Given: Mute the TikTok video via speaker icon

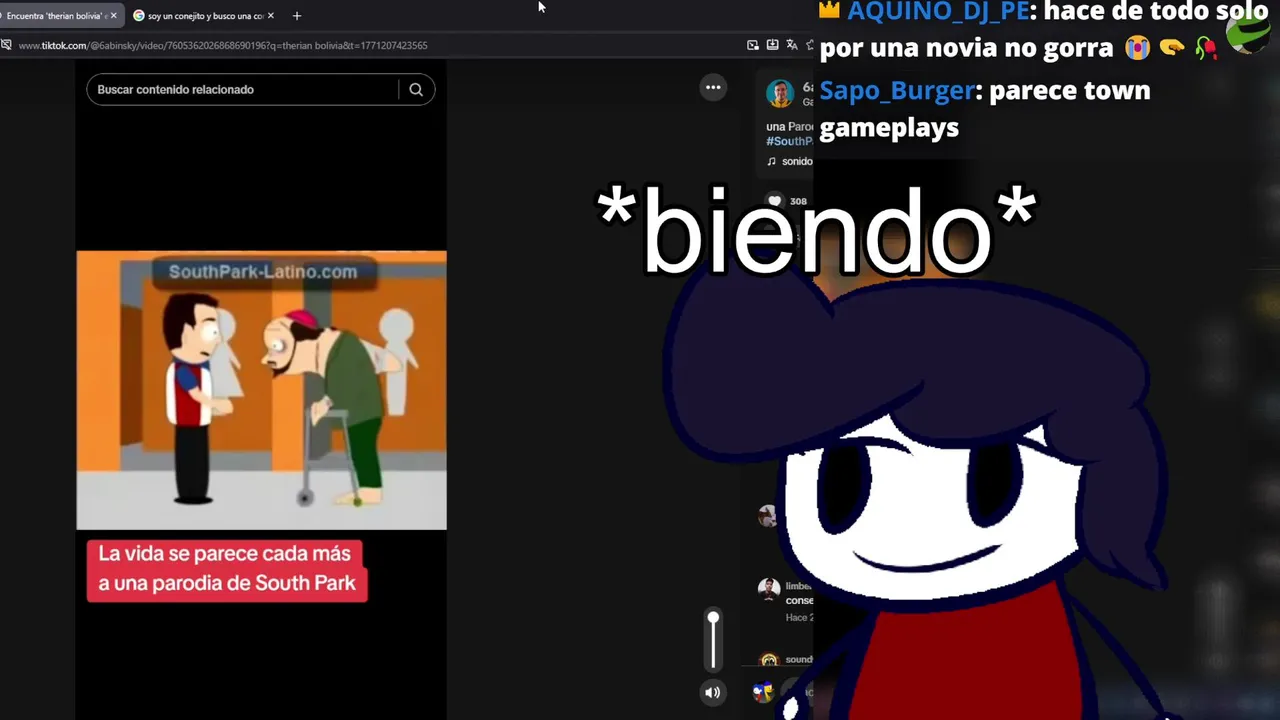Looking at the screenshot, I should coord(713,692).
